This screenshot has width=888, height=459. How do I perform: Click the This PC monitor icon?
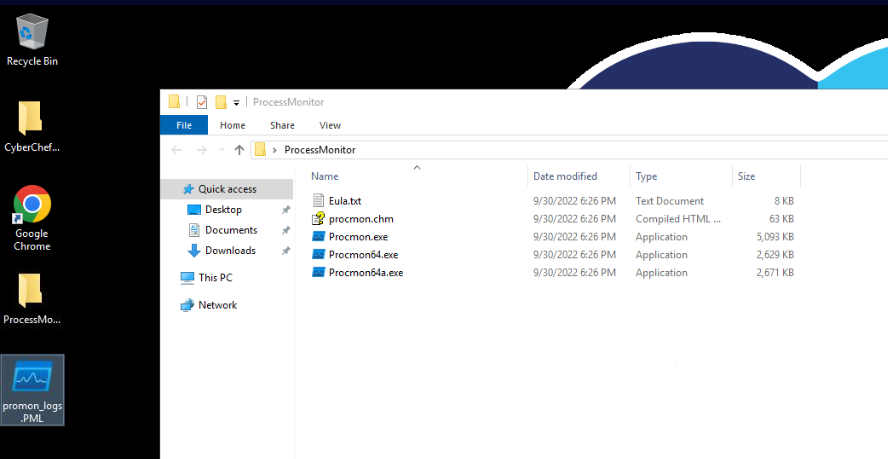click(187, 278)
